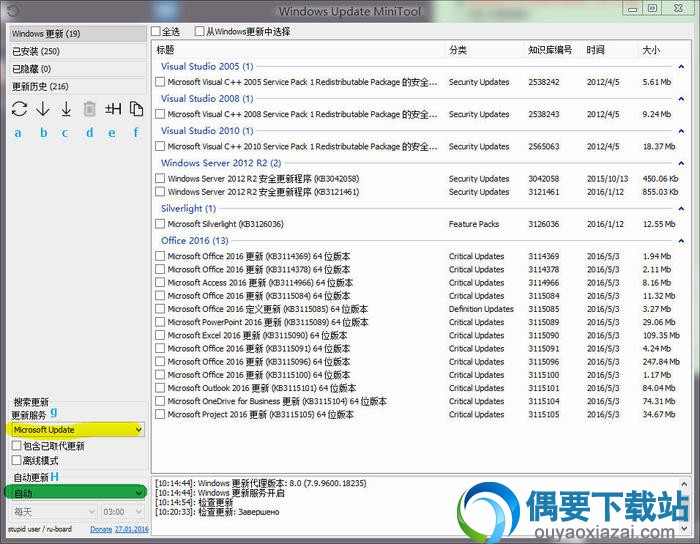Open the Microsoft Update service dropdown
700x544 pixels.
(76, 430)
